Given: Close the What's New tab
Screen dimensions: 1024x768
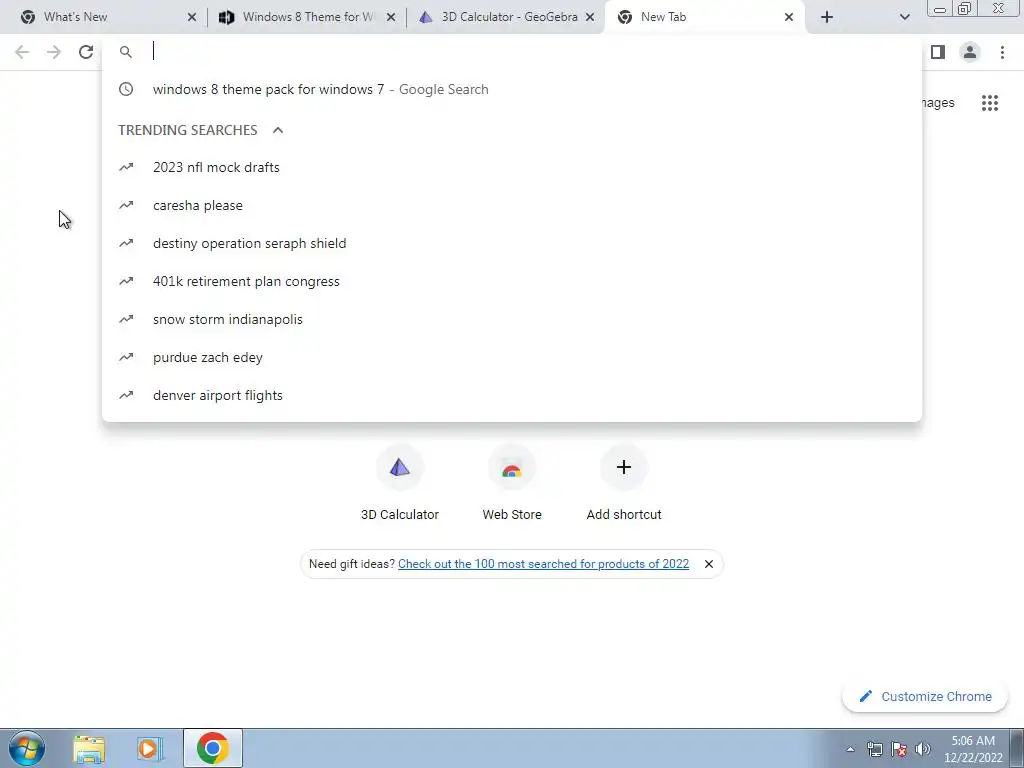Looking at the screenshot, I should tap(191, 17).
